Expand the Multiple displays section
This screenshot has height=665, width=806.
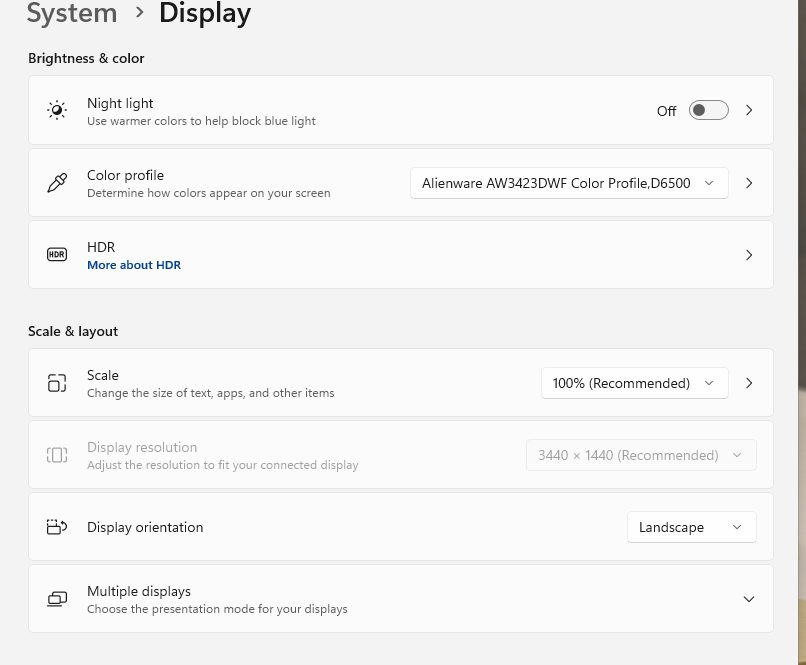pyautogui.click(x=748, y=599)
